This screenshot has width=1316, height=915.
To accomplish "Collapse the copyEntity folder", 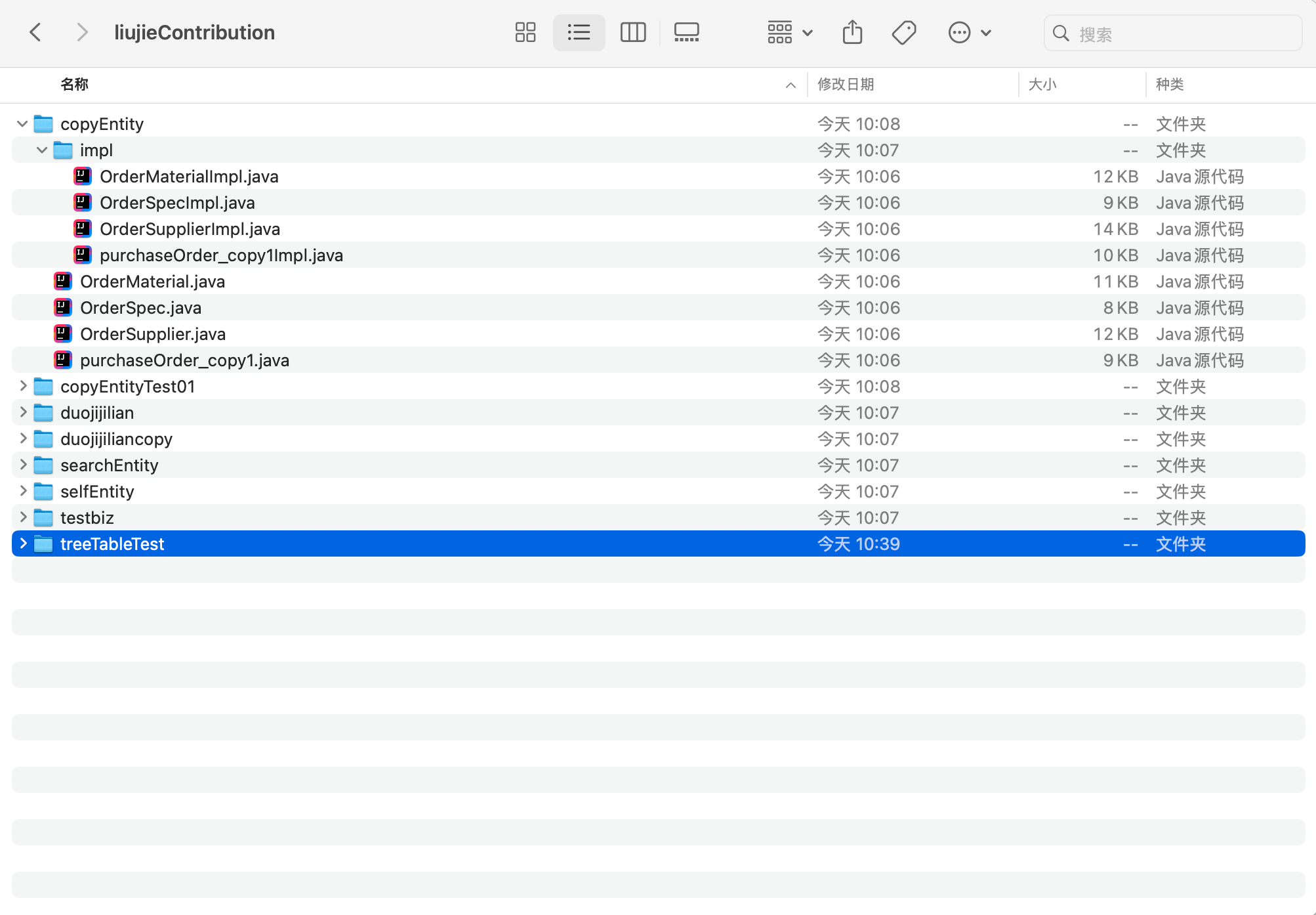I will coord(22,124).
